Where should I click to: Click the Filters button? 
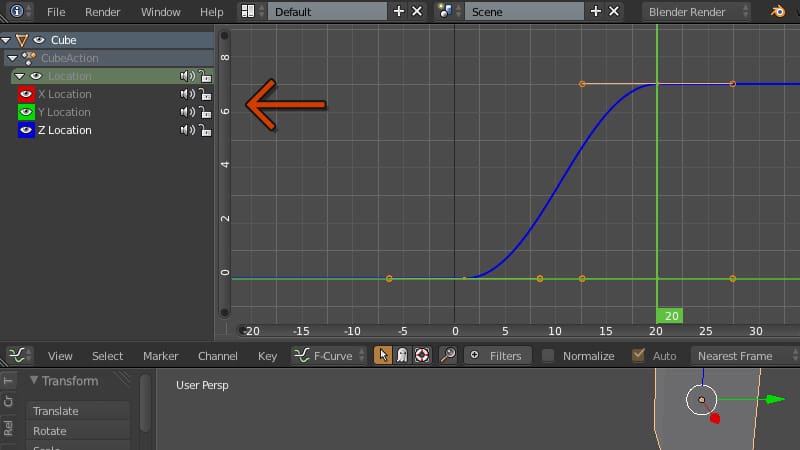pos(497,355)
